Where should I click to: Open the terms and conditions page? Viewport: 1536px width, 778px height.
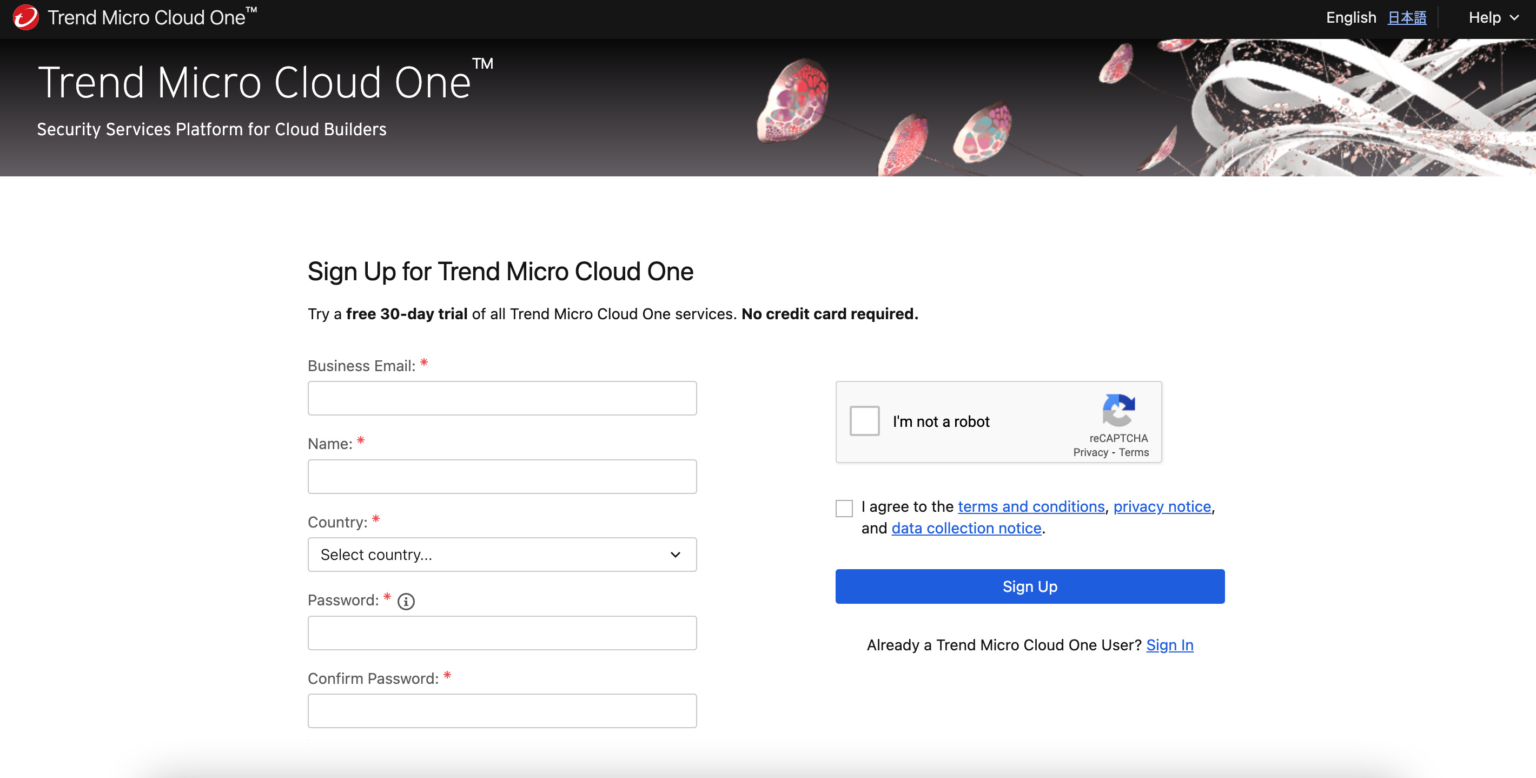pyautogui.click(x=1031, y=506)
